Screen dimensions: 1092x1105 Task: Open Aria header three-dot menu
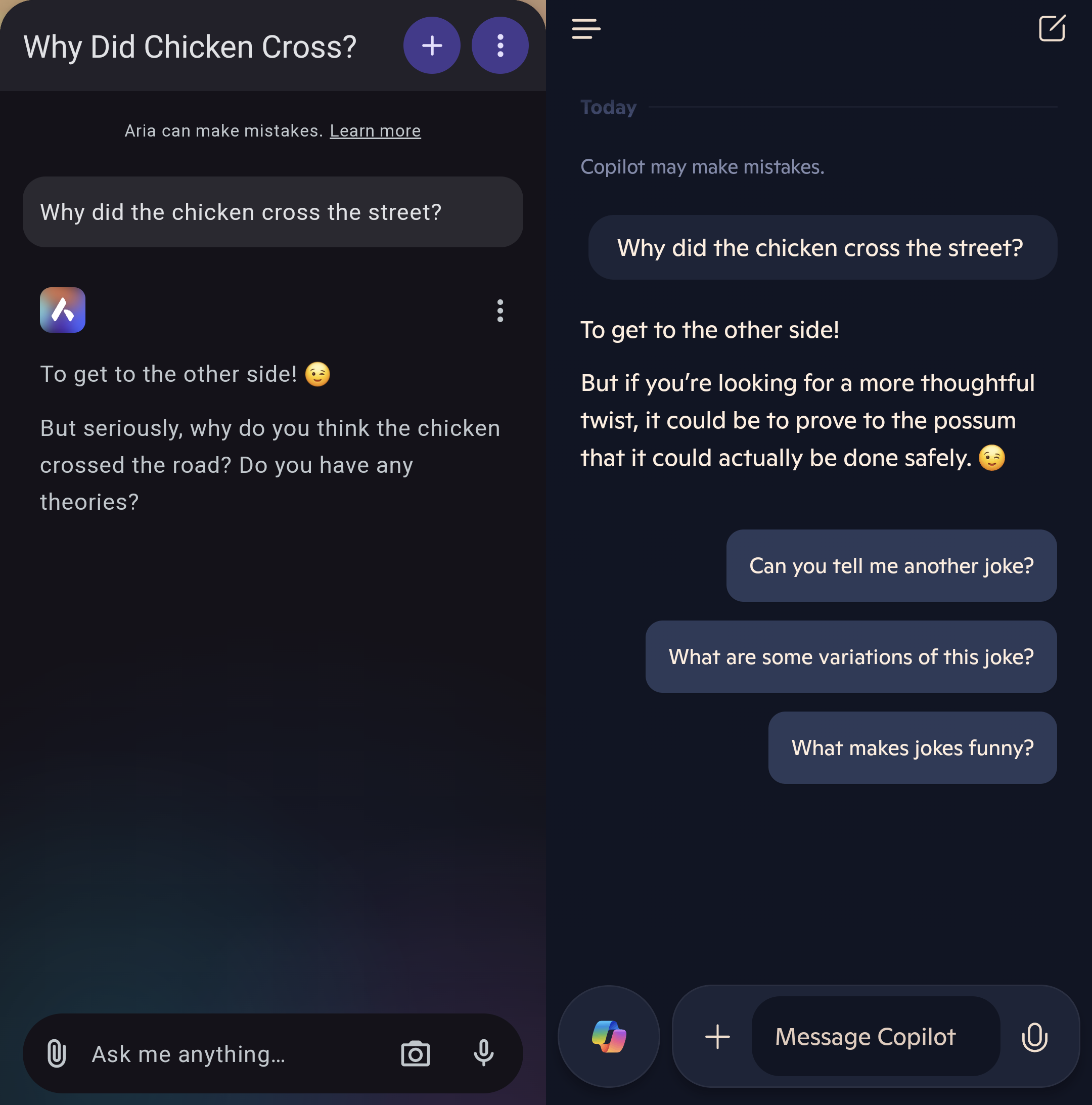(499, 45)
